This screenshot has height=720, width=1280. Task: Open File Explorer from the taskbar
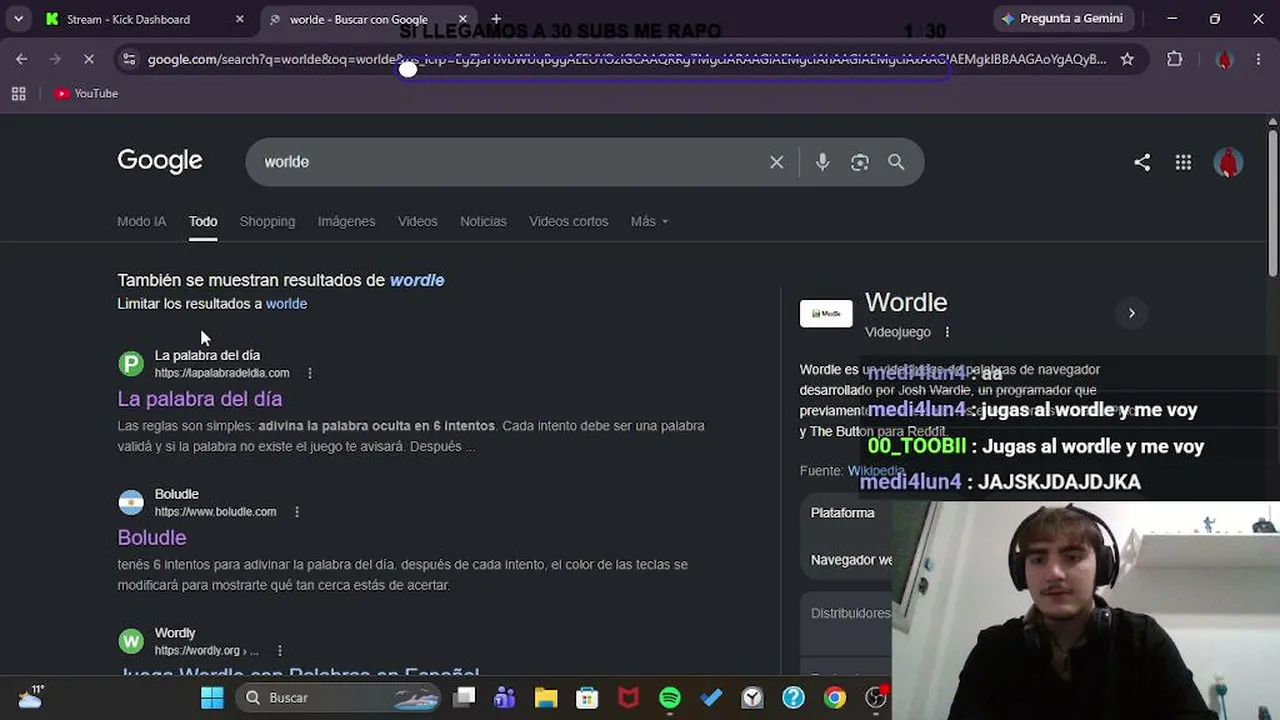click(x=545, y=697)
